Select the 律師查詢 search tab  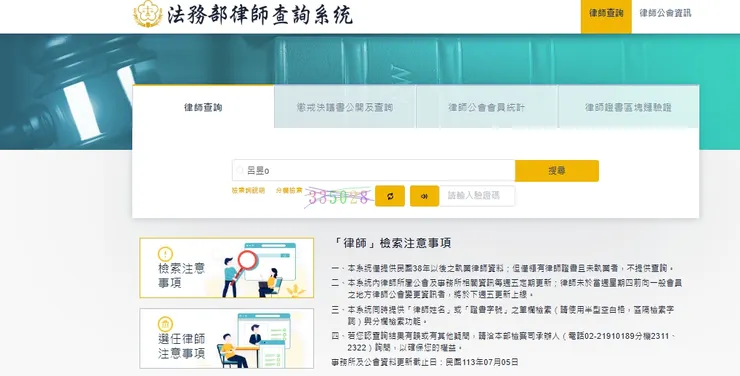[203, 107]
